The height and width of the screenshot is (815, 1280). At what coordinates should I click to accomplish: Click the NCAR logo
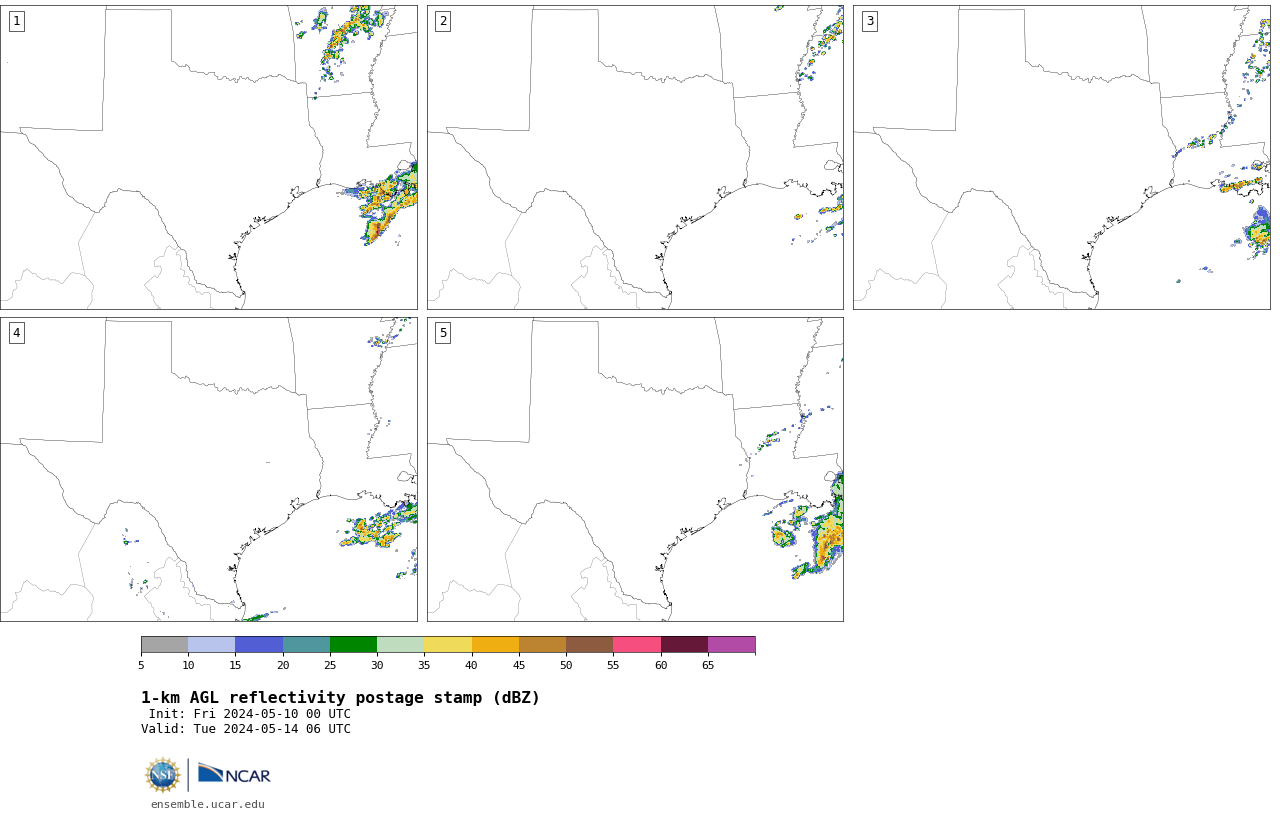point(234,774)
